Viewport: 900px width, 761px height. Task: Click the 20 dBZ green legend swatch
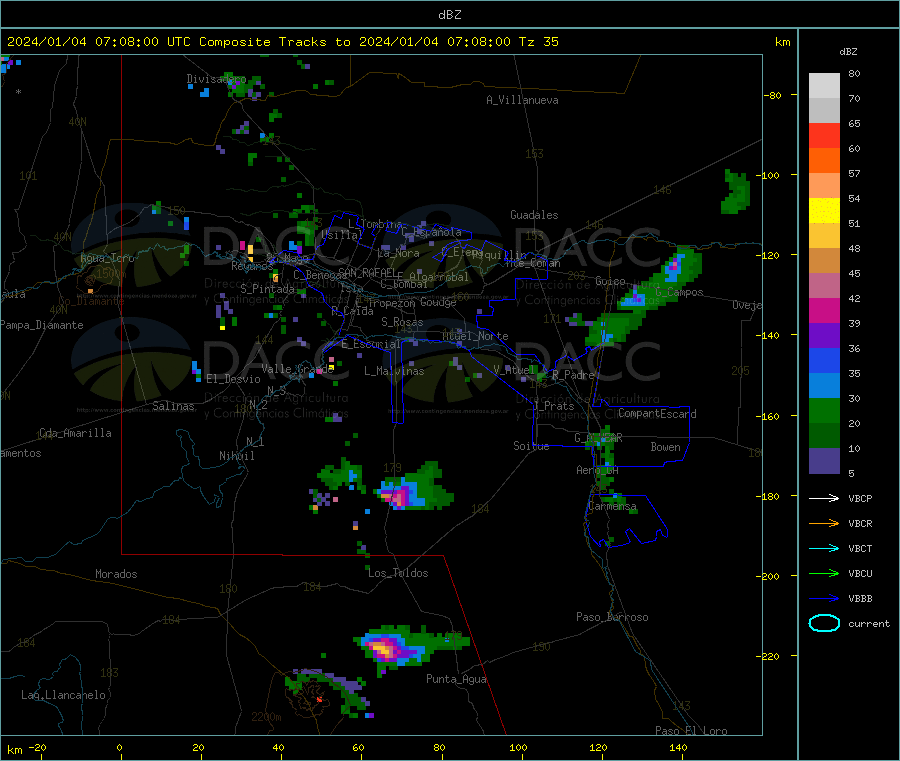824,436
